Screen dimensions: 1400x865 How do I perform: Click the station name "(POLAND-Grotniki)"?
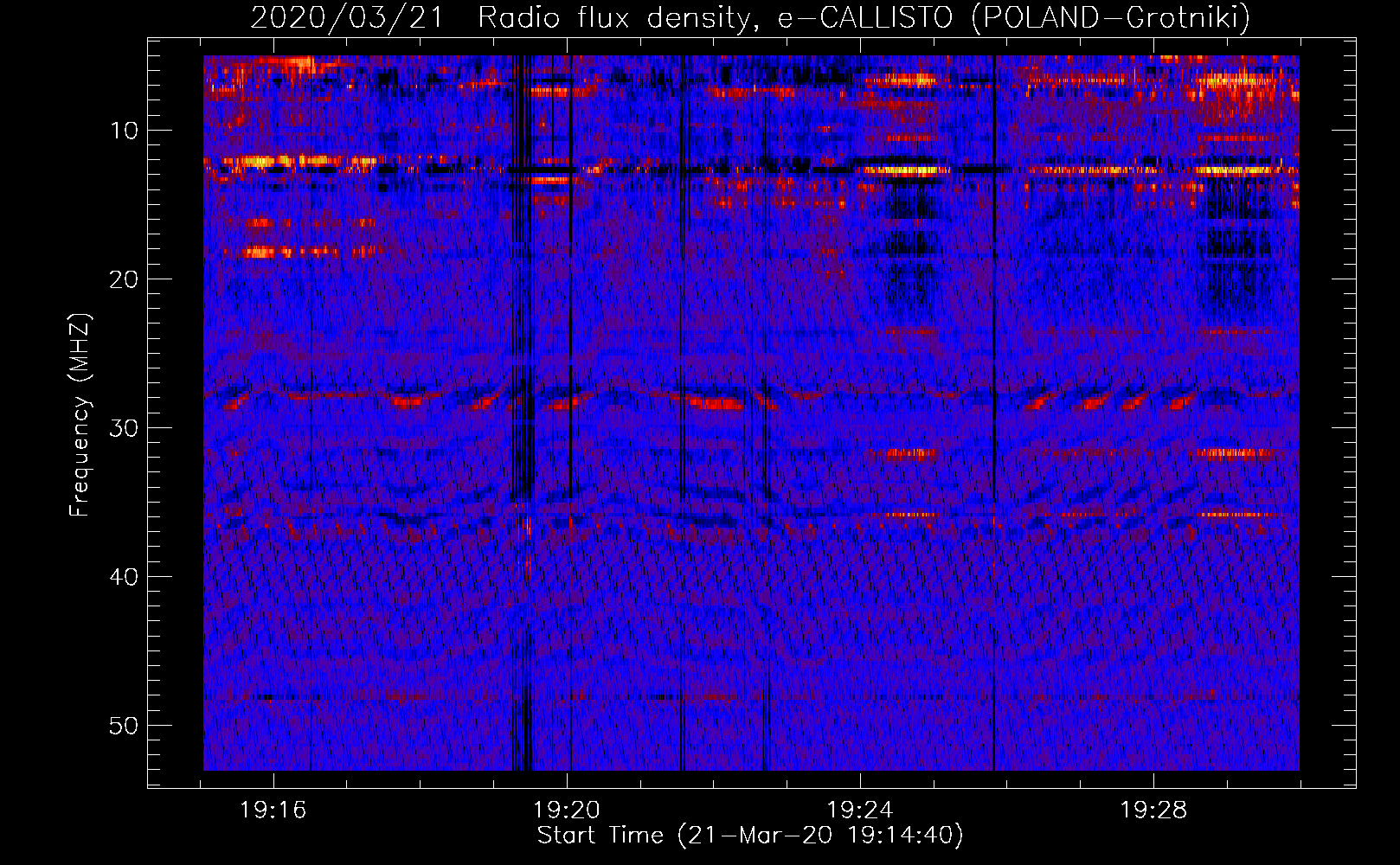(x=1110, y=17)
